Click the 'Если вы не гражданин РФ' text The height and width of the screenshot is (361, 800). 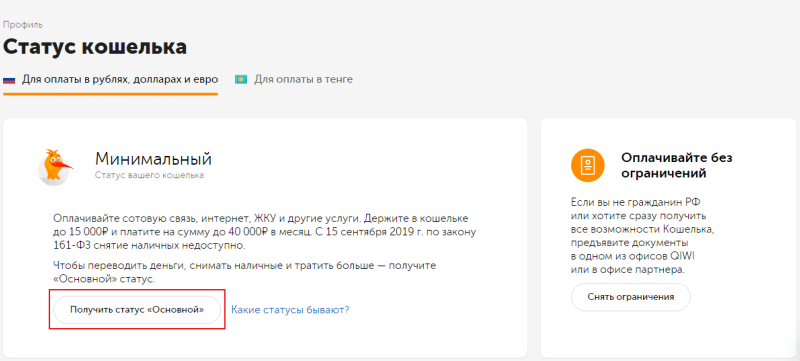click(x=636, y=201)
